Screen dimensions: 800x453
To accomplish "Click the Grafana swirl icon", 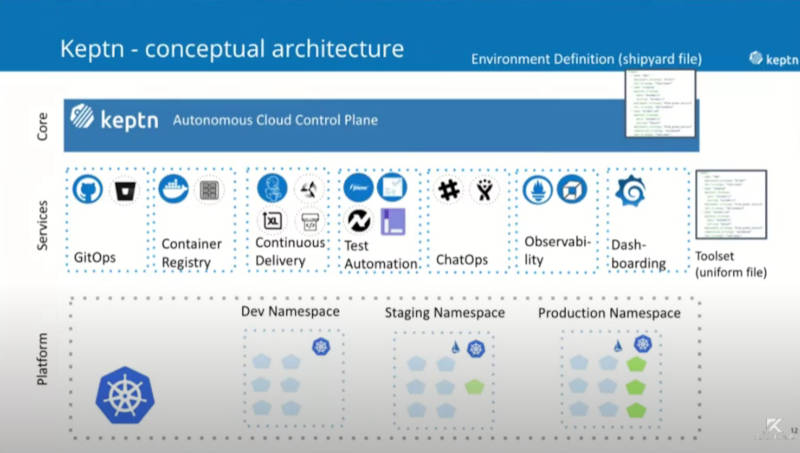I will click(x=631, y=191).
